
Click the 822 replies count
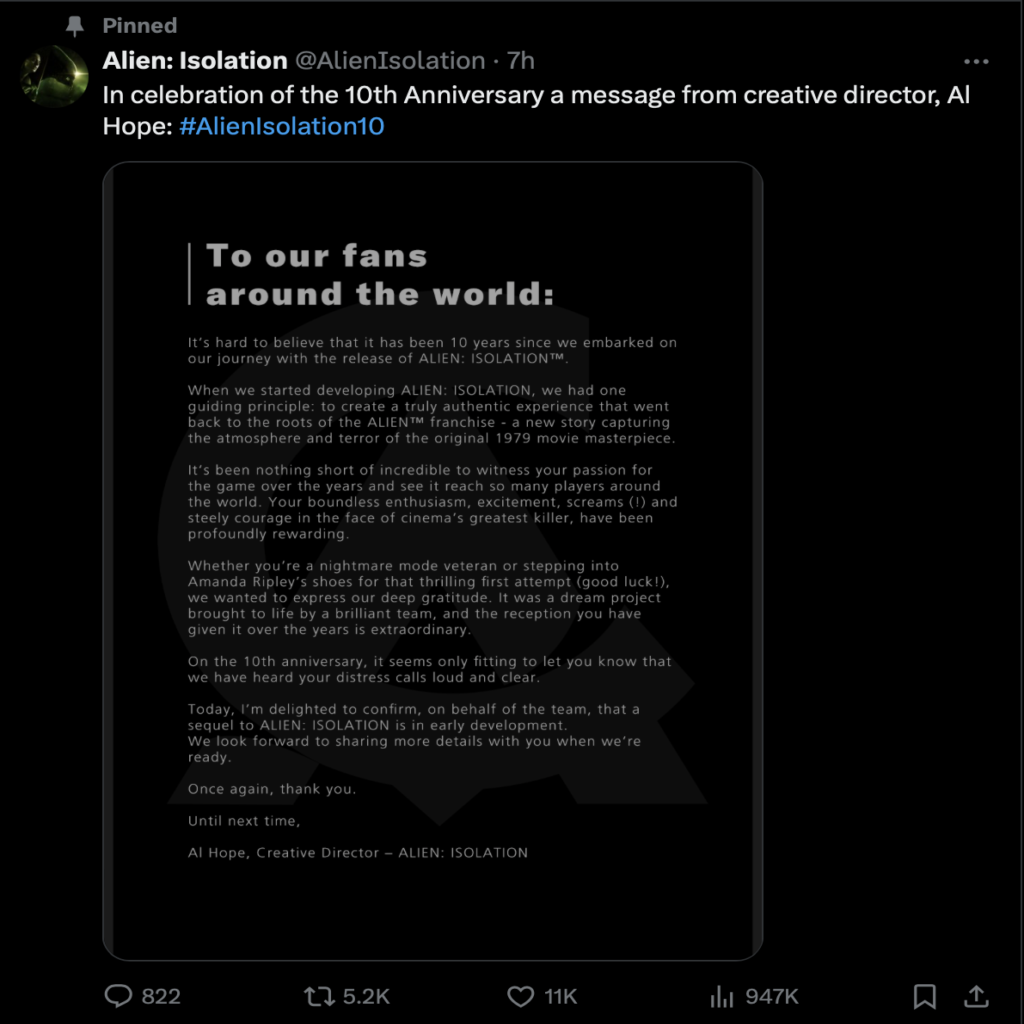tap(161, 996)
